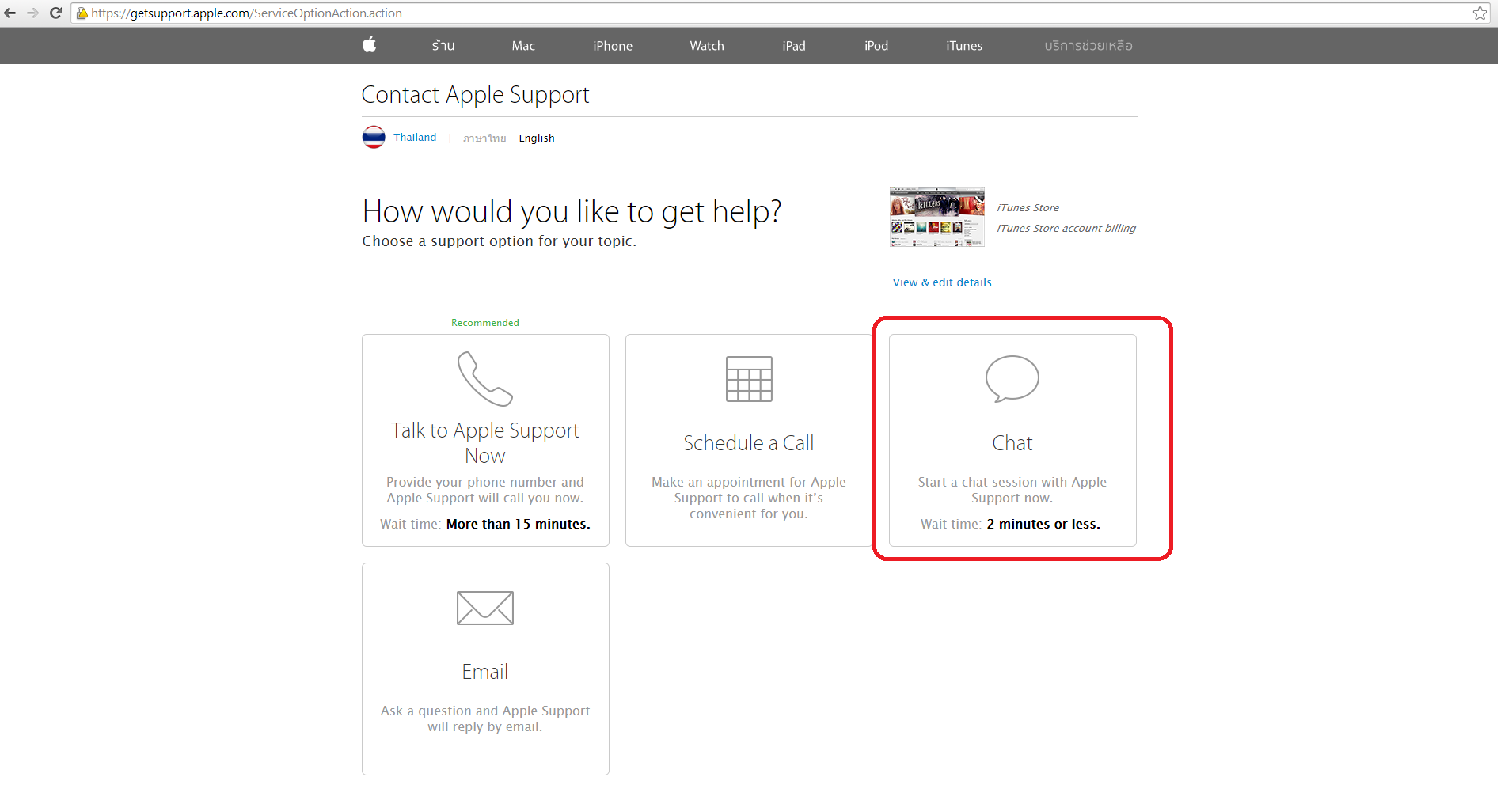Viewport: 1512px width, 800px height.
Task: Click 'Choose a support option for your topic.'
Action: [x=500, y=241]
